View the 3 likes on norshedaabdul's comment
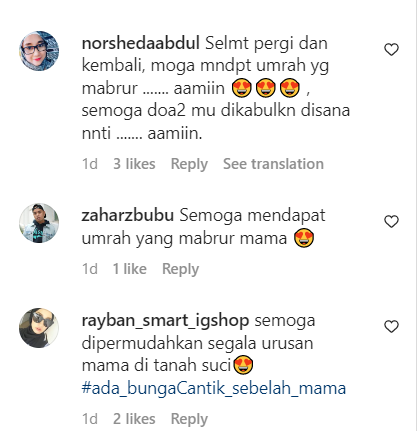This screenshot has width=418, height=431. (x=134, y=164)
